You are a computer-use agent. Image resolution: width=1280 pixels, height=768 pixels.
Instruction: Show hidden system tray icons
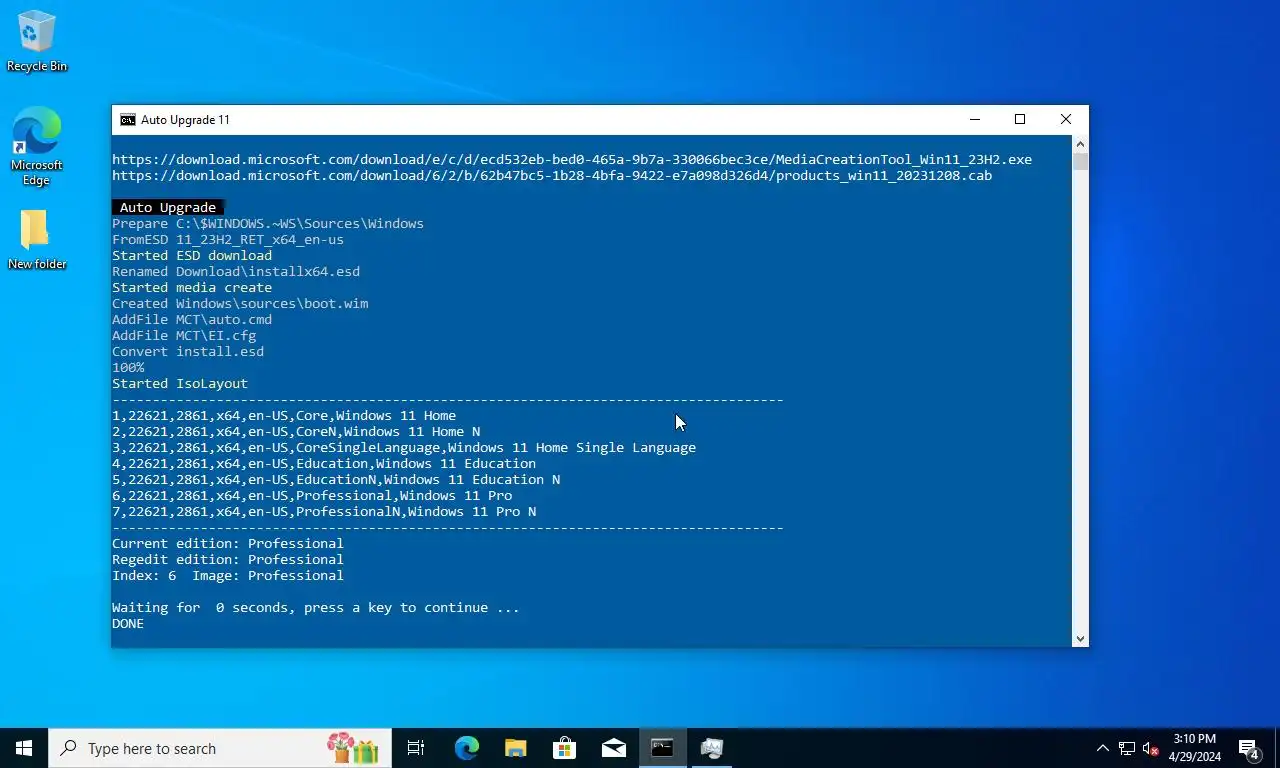coord(1102,748)
